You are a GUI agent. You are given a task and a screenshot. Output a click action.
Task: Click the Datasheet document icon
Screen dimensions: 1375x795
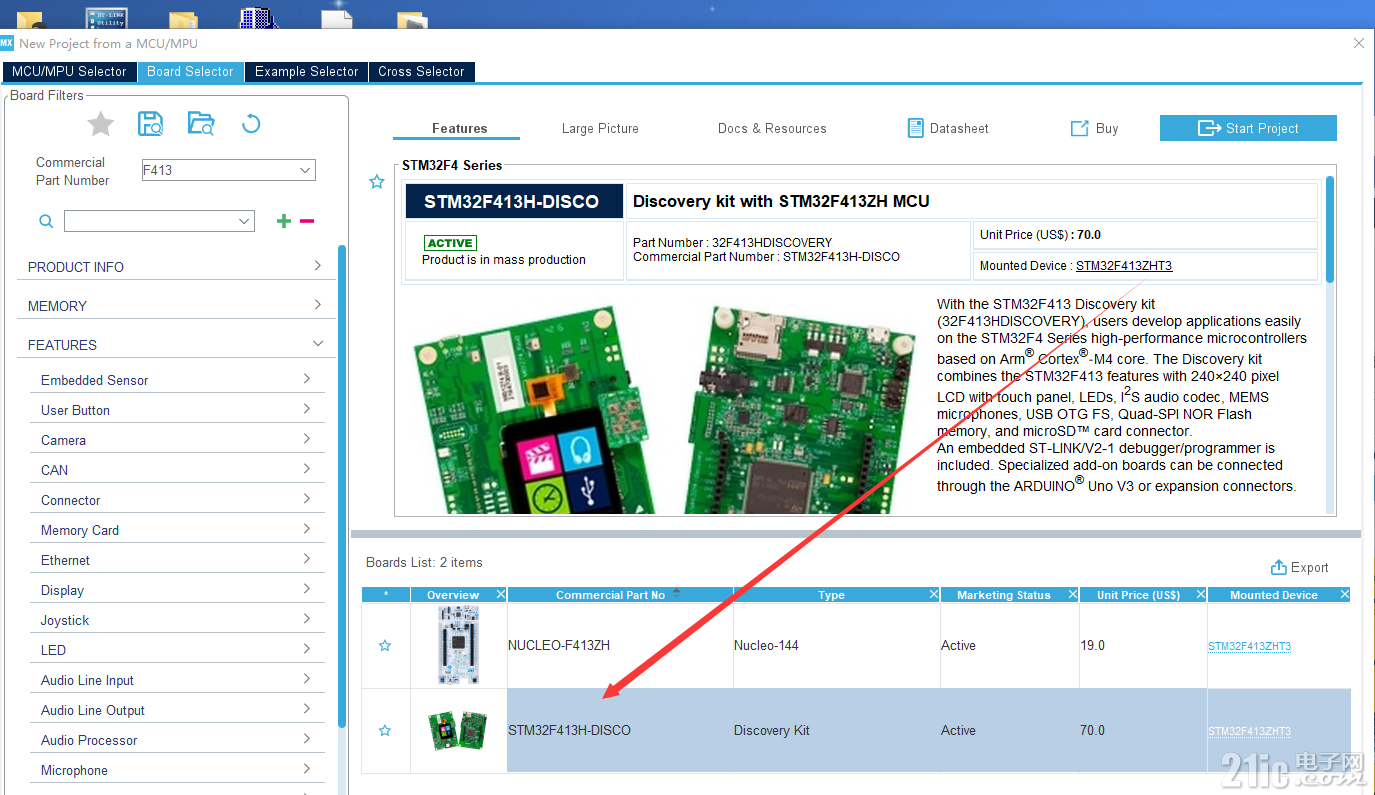[915, 128]
